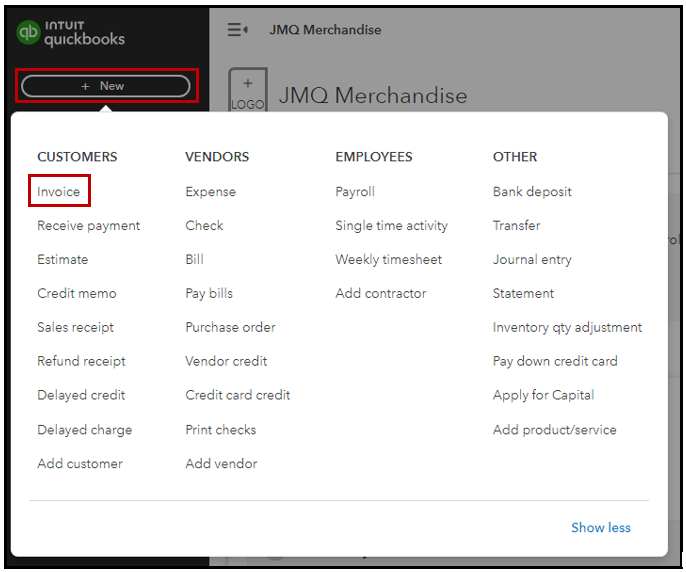Open Payroll under Employees

[x=355, y=191]
